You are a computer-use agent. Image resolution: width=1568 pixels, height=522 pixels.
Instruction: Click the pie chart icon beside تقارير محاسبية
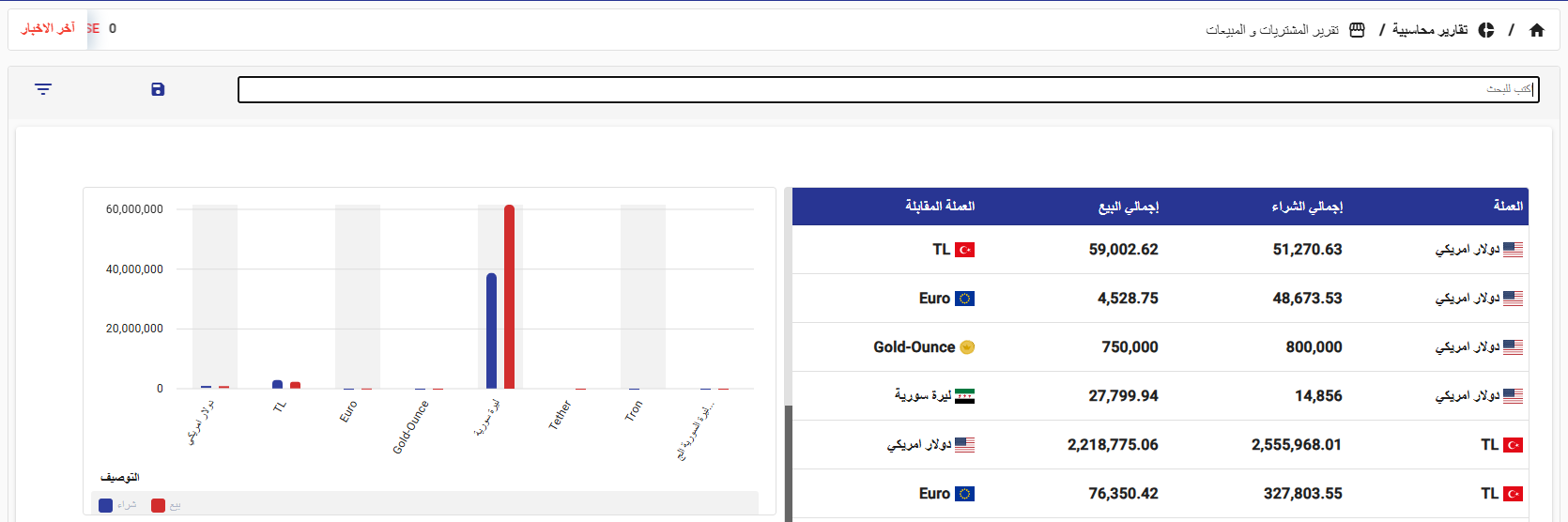click(x=1486, y=30)
